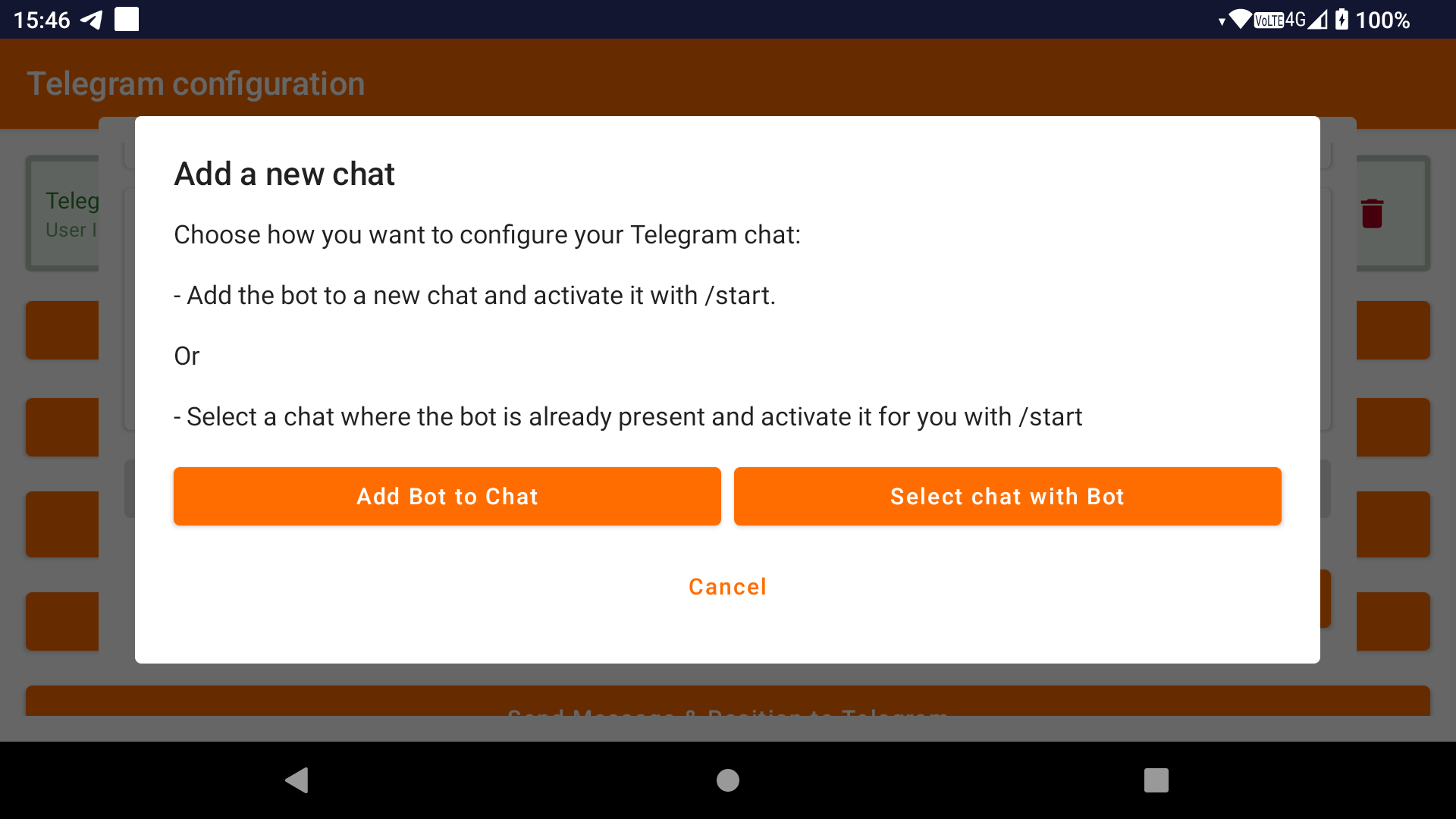This screenshot has width=1456, height=819.
Task: Select the partially hidden Telegram user card
Action: pos(63,213)
